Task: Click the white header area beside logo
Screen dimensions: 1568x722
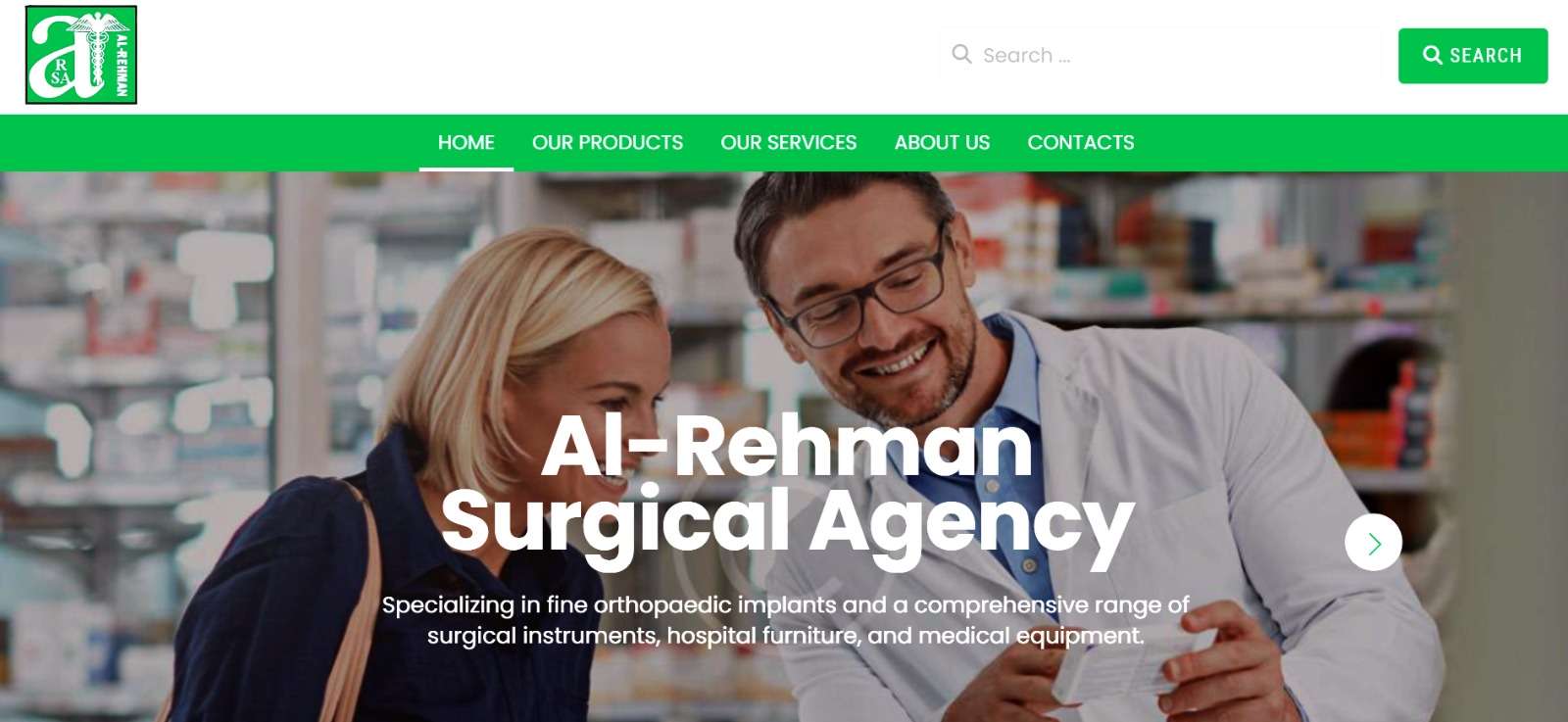Action: pyautogui.click(x=539, y=56)
